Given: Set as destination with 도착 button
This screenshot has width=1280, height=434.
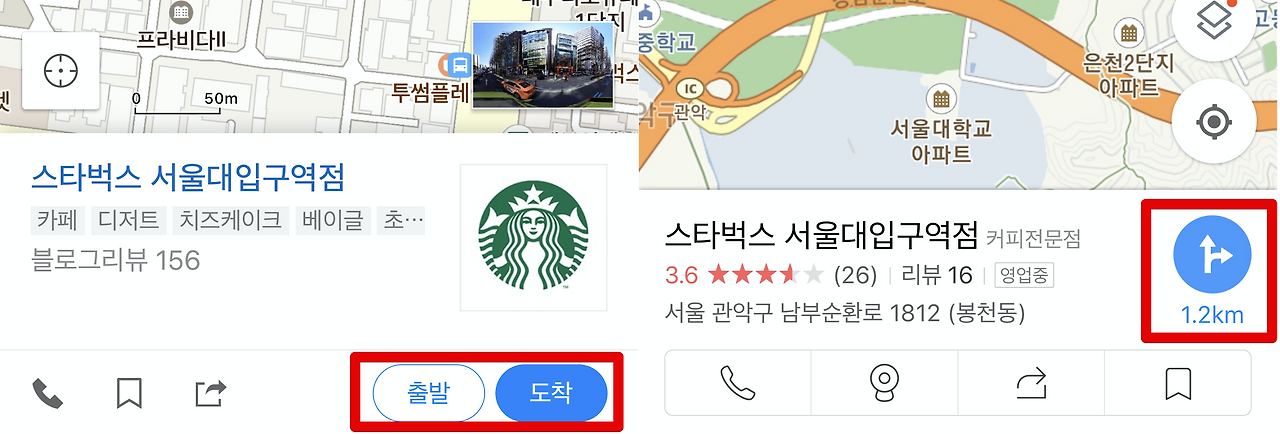Looking at the screenshot, I should (551, 393).
